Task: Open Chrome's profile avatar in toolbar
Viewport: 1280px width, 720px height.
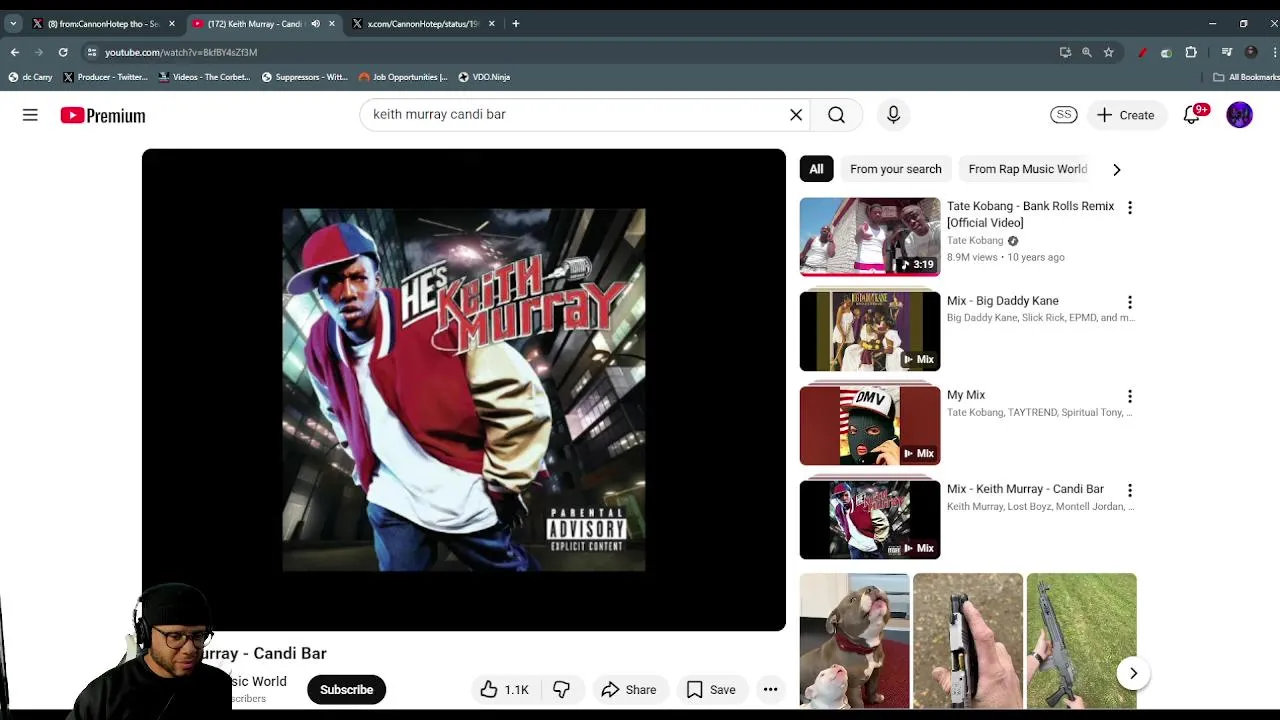Action: click(x=1251, y=52)
